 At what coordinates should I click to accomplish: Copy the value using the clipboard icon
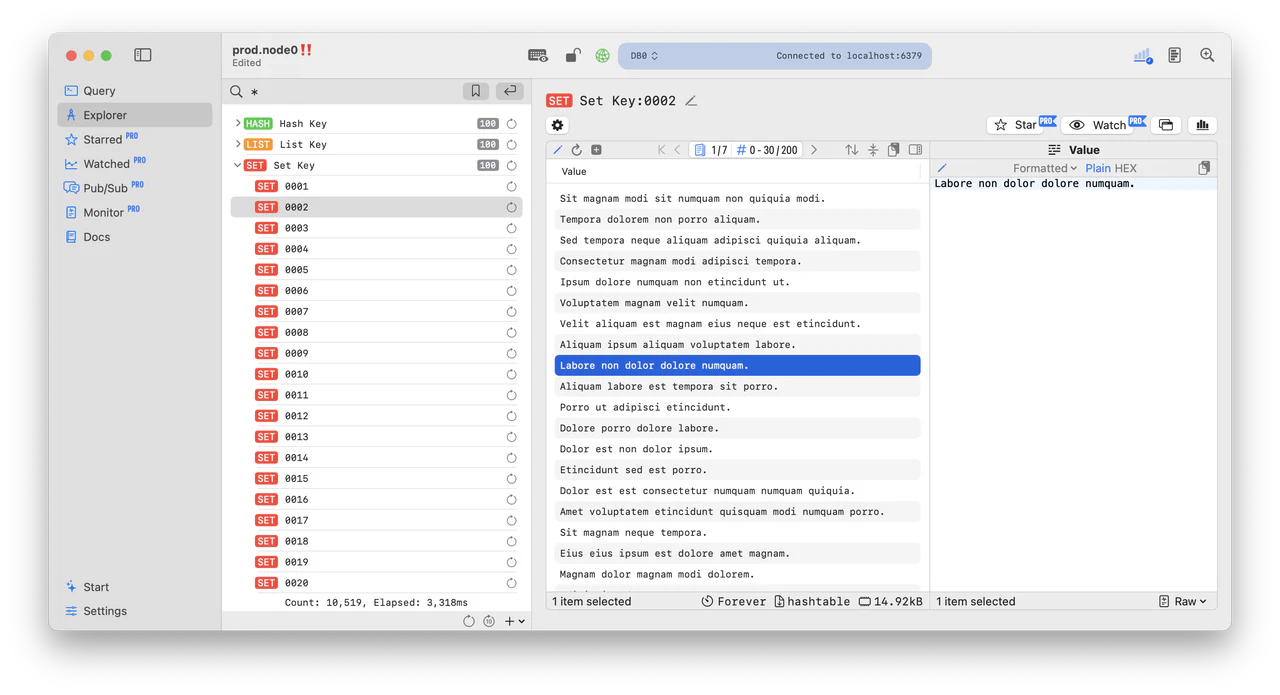coord(1205,167)
